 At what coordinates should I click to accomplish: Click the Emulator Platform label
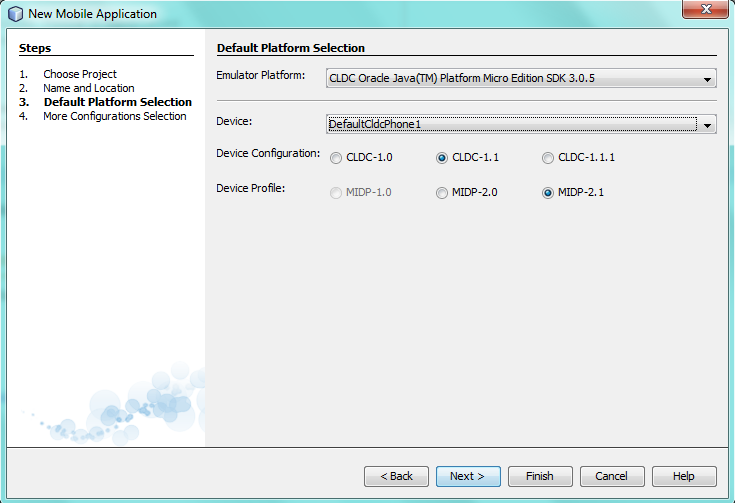point(260,75)
